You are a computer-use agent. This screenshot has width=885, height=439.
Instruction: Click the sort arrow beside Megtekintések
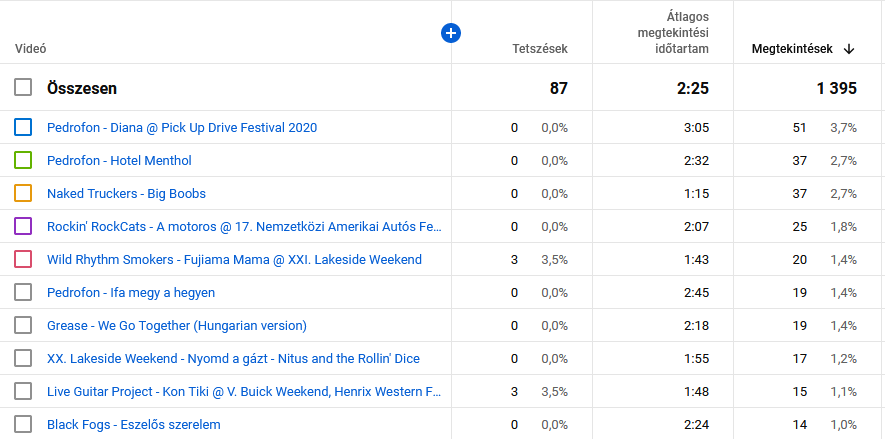[x=849, y=49]
